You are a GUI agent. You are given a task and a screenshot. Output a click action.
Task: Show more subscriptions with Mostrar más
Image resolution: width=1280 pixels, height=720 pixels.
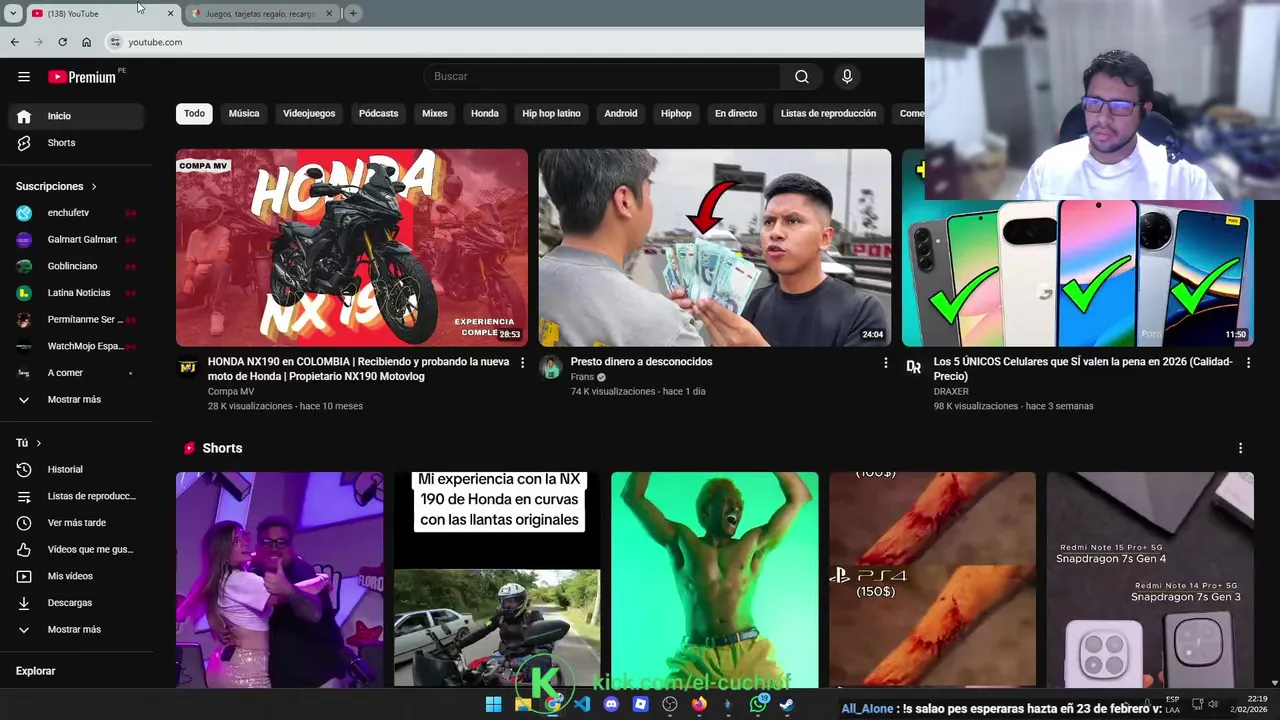click(x=76, y=400)
